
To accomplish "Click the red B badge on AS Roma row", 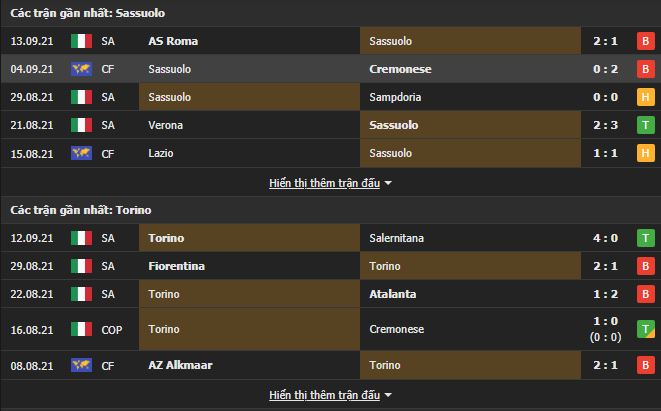I will pyautogui.click(x=646, y=41).
